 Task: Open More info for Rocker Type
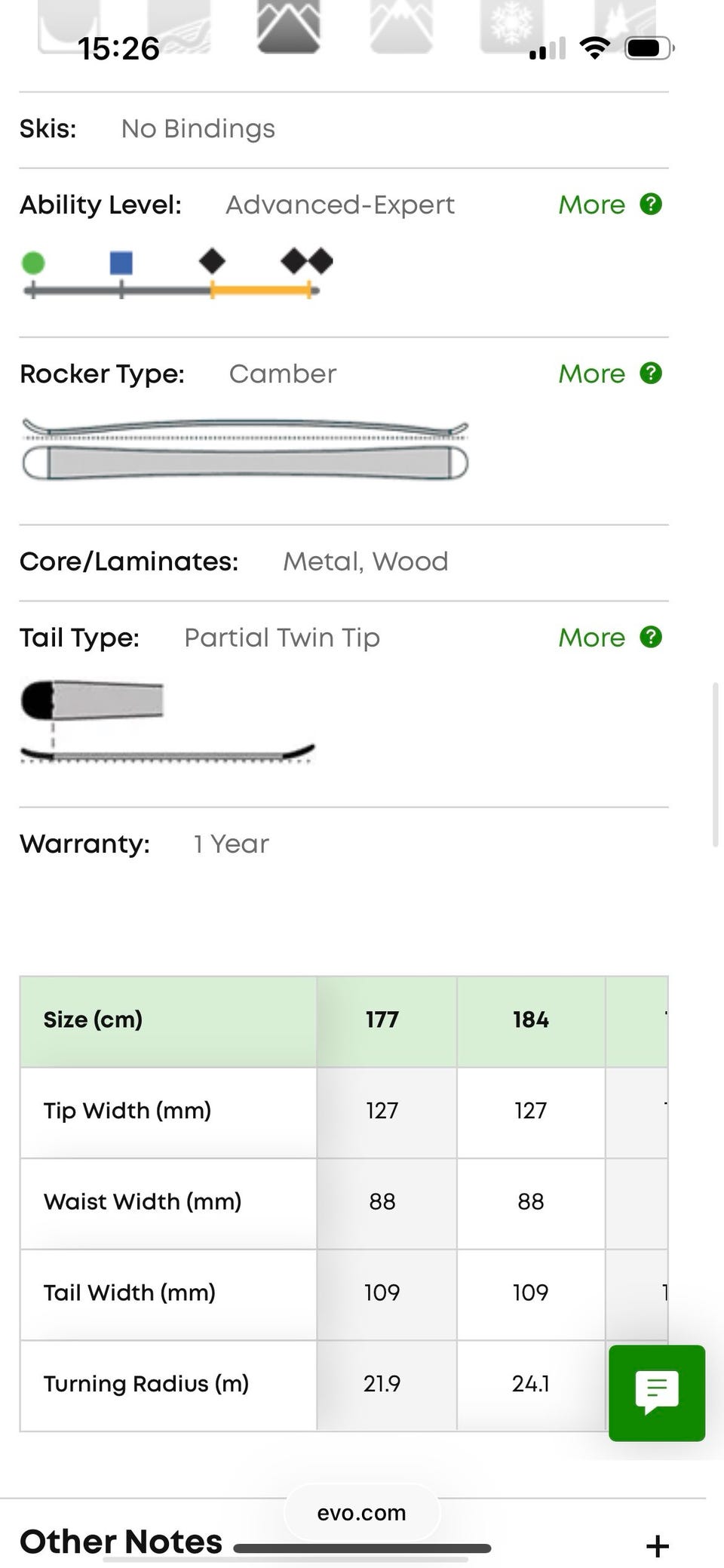[x=592, y=374]
